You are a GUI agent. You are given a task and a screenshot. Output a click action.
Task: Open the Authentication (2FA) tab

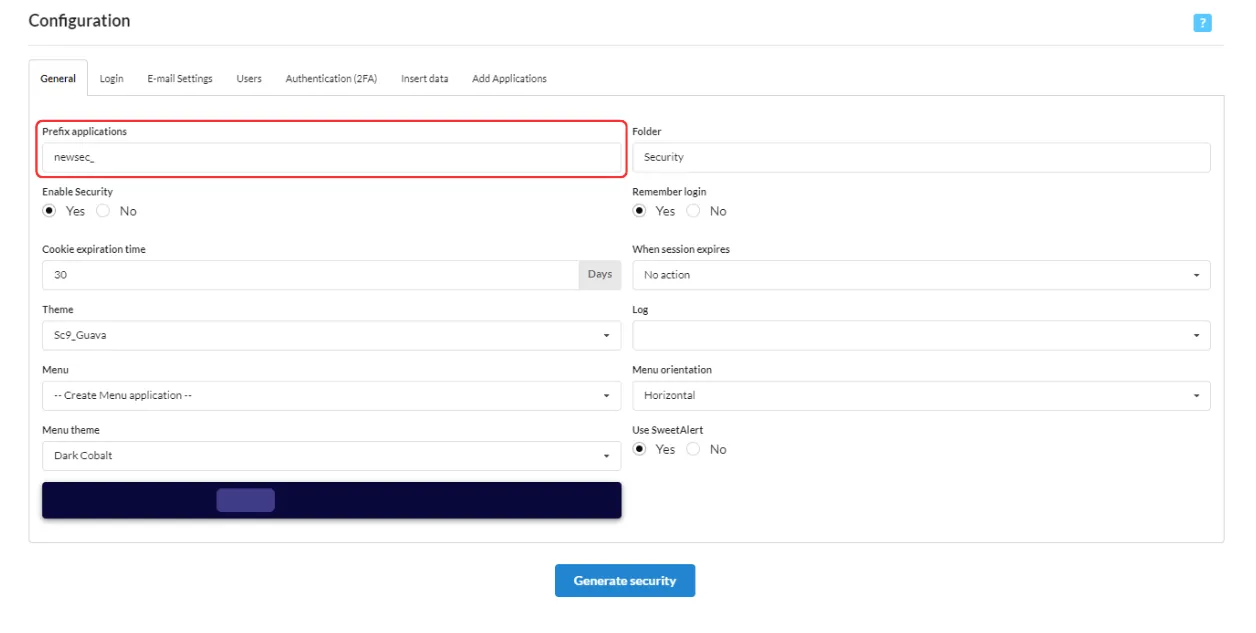coord(331,79)
